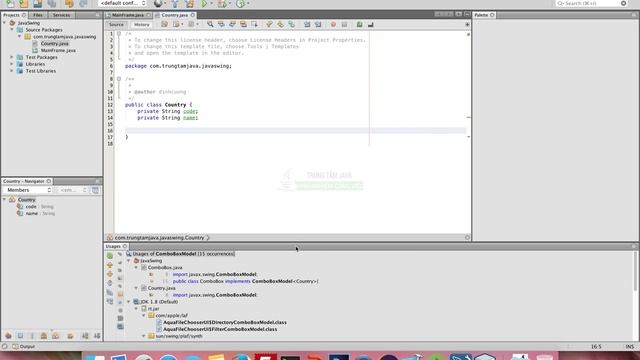Switch to the Projects tab
The image size is (640, 360).
14,15
